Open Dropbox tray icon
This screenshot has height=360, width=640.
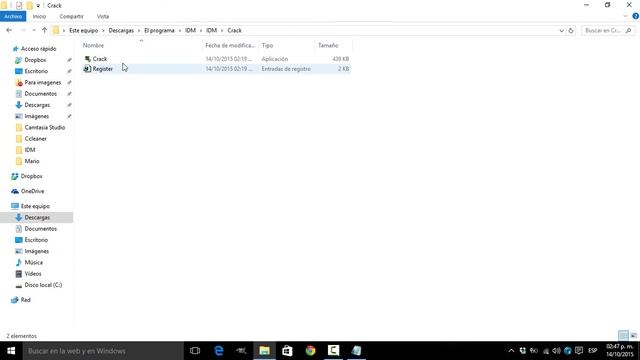(522, 351)
